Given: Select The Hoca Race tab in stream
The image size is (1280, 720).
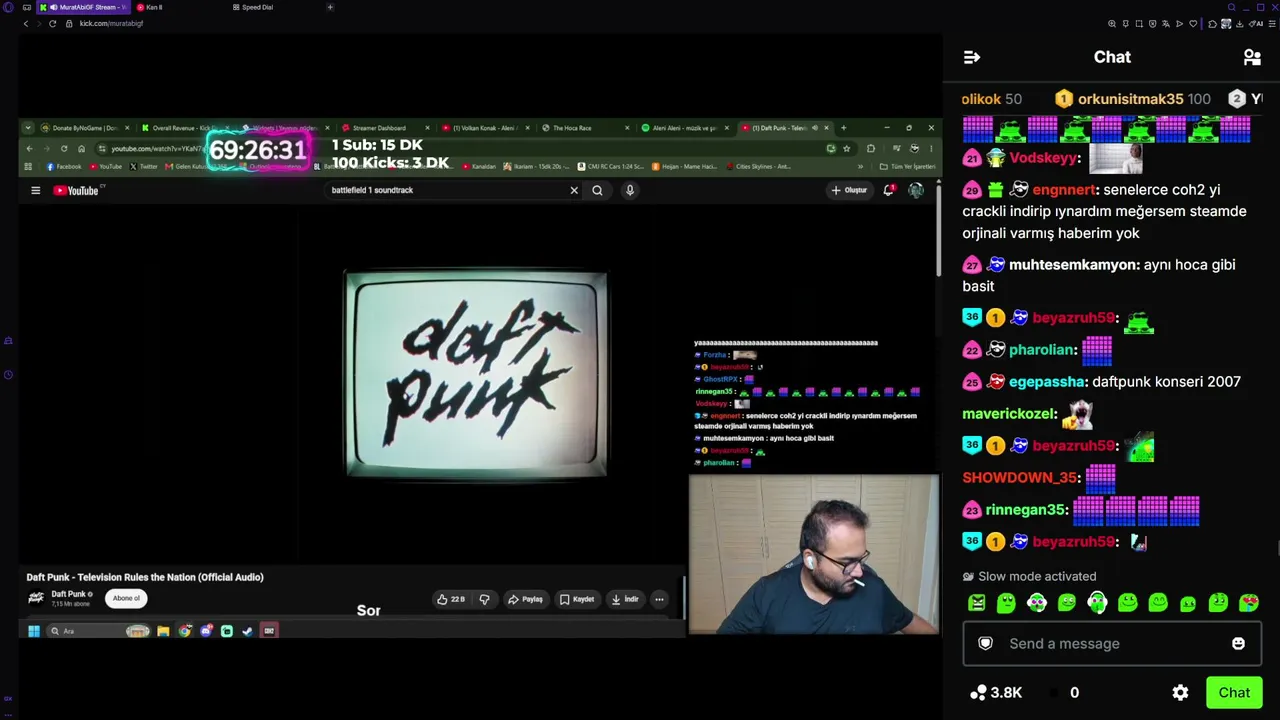Looking at the screenshot, I should click(x=585, y=128).
